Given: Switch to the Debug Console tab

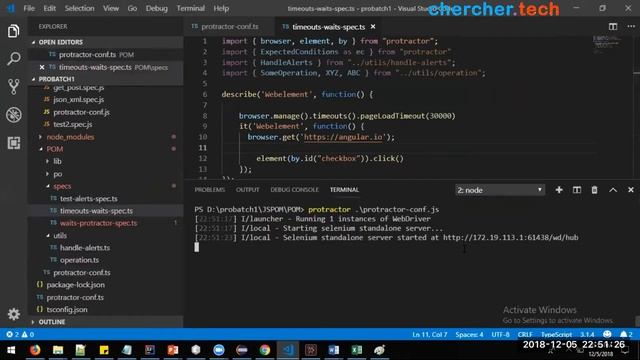Looking at the screenshot, I should [x=294, y=190].
